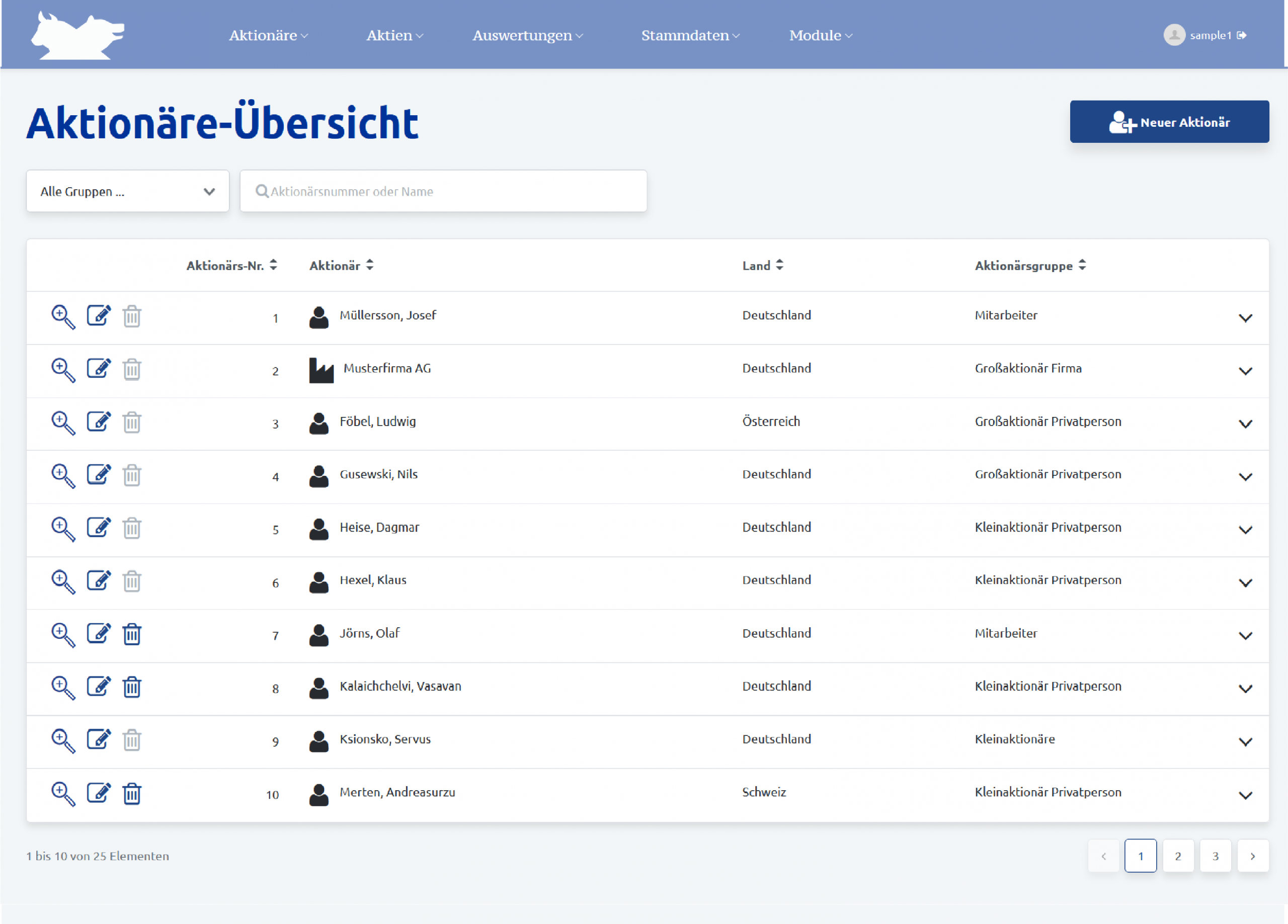Sort by Aktionärs-Nr. column
1288x924 pixels.
click(x=232, y=265)
